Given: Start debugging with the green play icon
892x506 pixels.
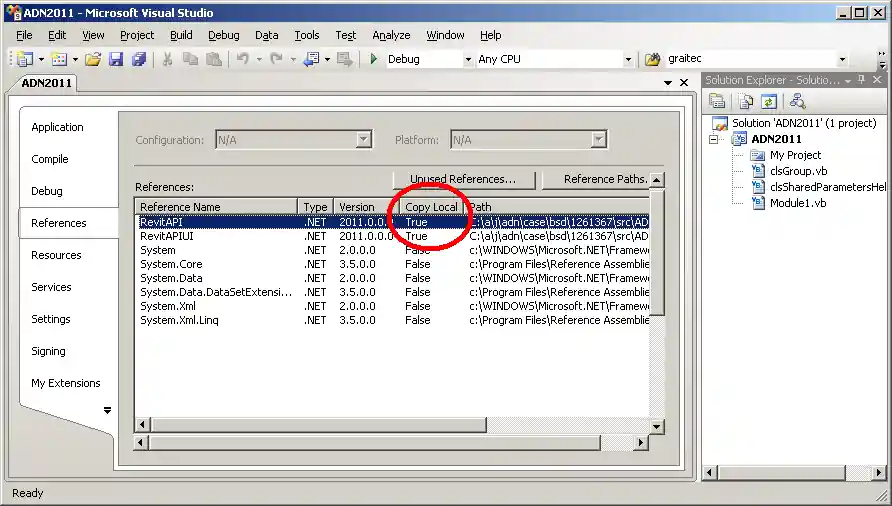Looking at the screenshot, I should [x=374, y=60].
